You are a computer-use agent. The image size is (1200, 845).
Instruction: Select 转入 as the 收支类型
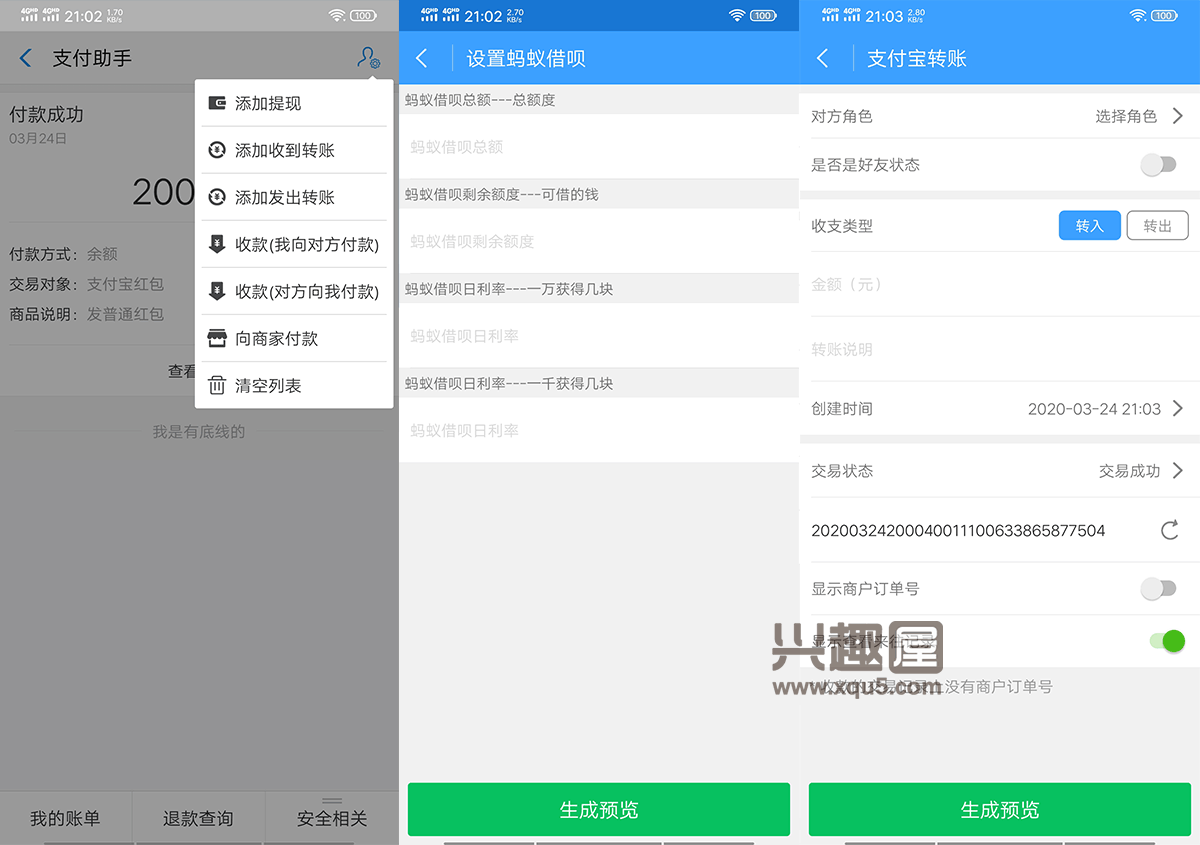(x=1090, y=226)
